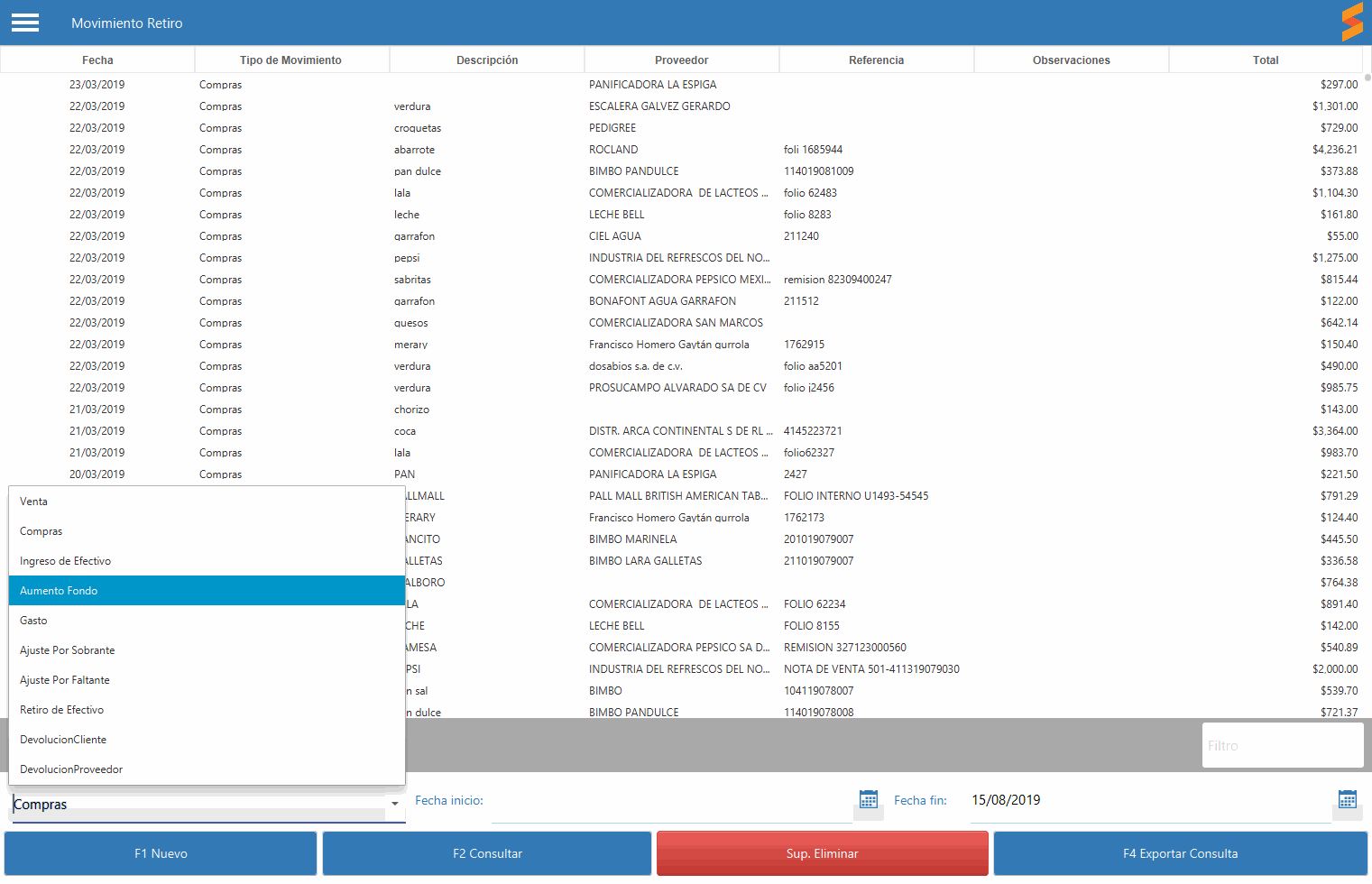Select Venta from the dropdown list
The width and height of the screenshot is (1372, 884).
34,502
